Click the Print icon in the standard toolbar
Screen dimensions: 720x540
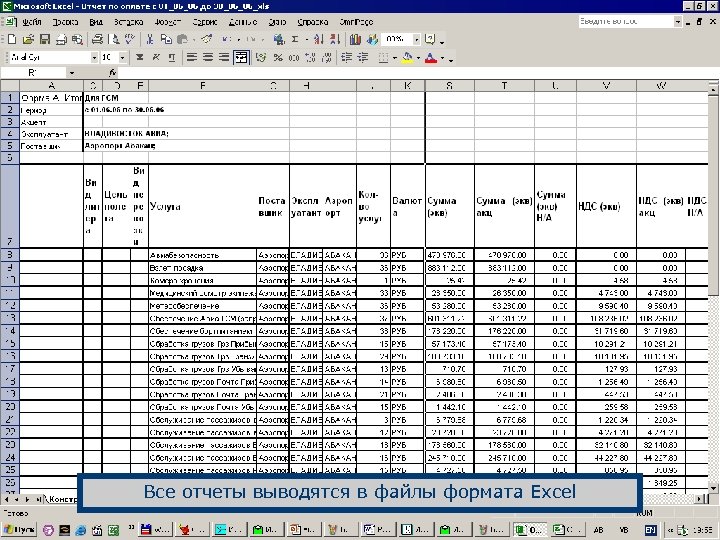click(x=97, y=39)
